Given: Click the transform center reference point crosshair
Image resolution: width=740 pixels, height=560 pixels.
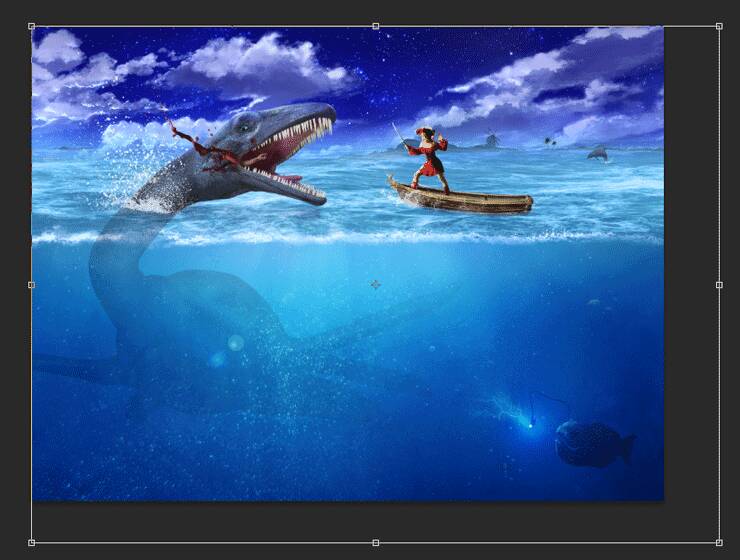Looking at the screenshot, I should [376, 285].
